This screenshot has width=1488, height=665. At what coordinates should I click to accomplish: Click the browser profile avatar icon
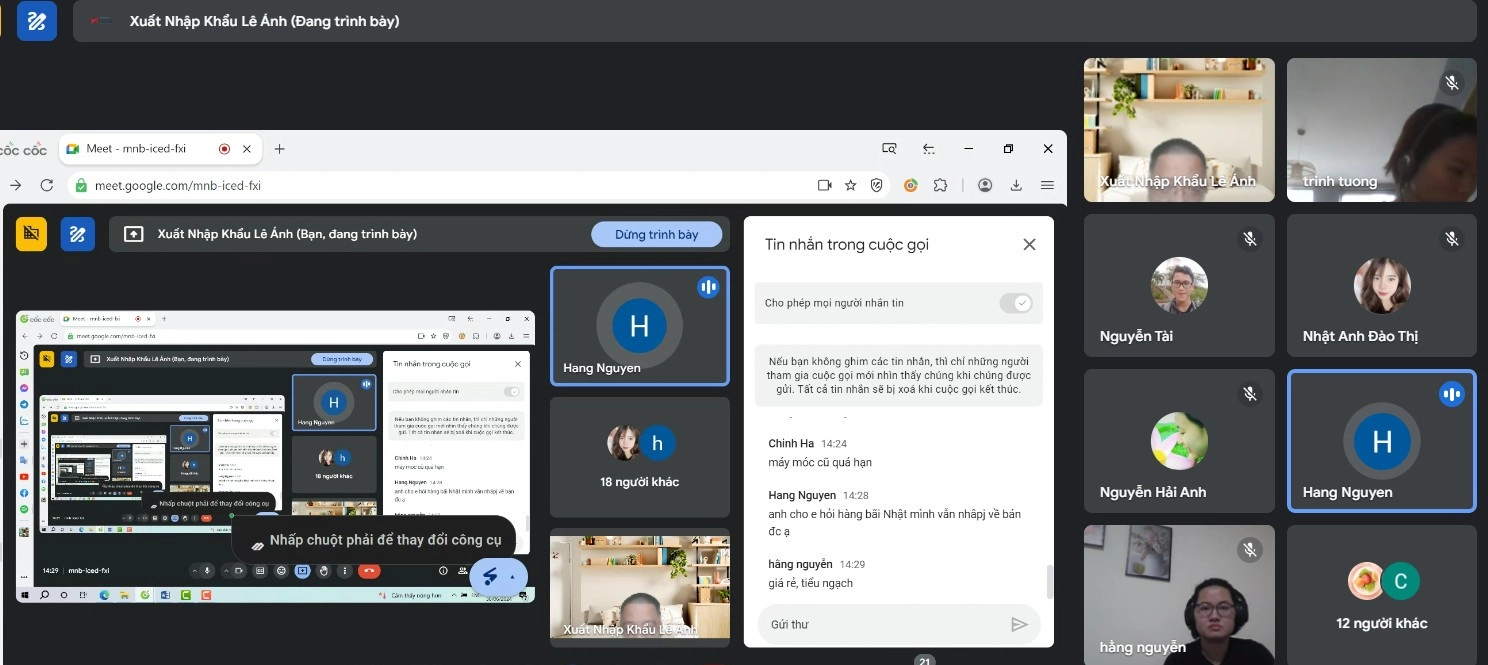click(985, 185)
